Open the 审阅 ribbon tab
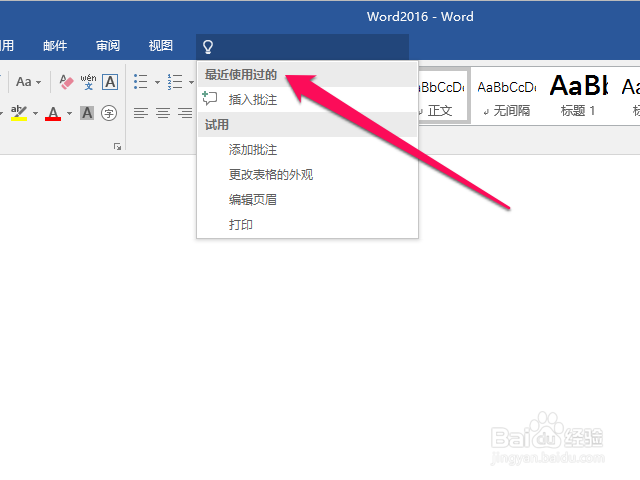 tap(108, 45)
